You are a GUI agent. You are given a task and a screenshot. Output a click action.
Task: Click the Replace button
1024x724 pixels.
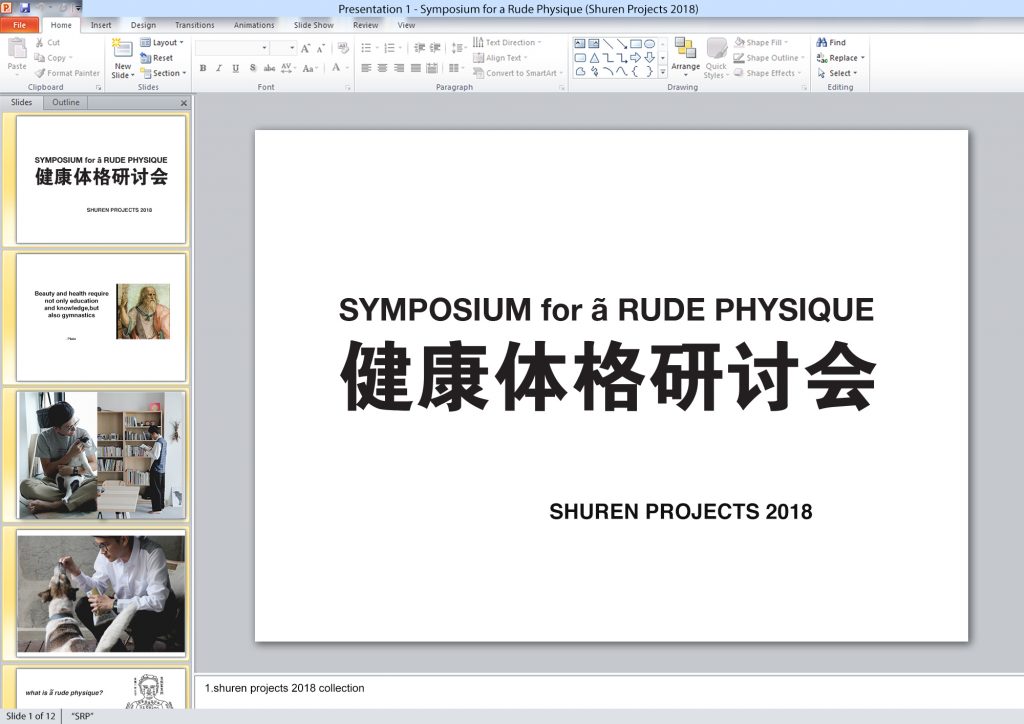tap(840, 58)
